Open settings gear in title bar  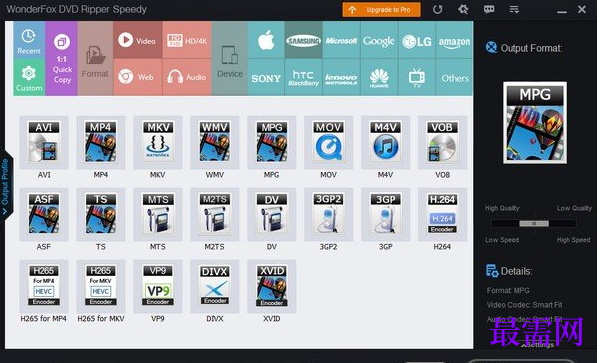463,9
